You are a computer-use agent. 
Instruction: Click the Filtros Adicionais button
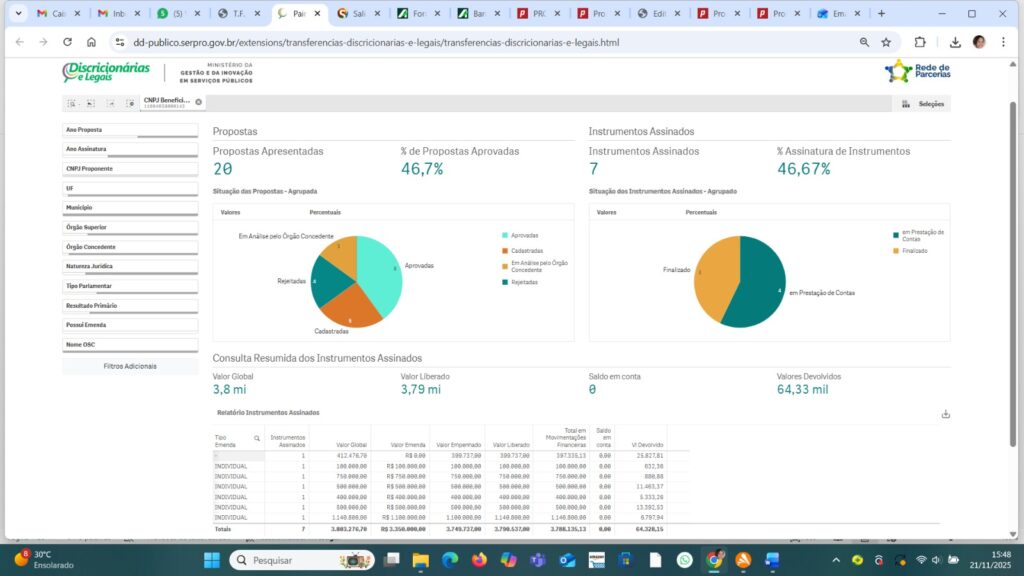pos(130,366)
